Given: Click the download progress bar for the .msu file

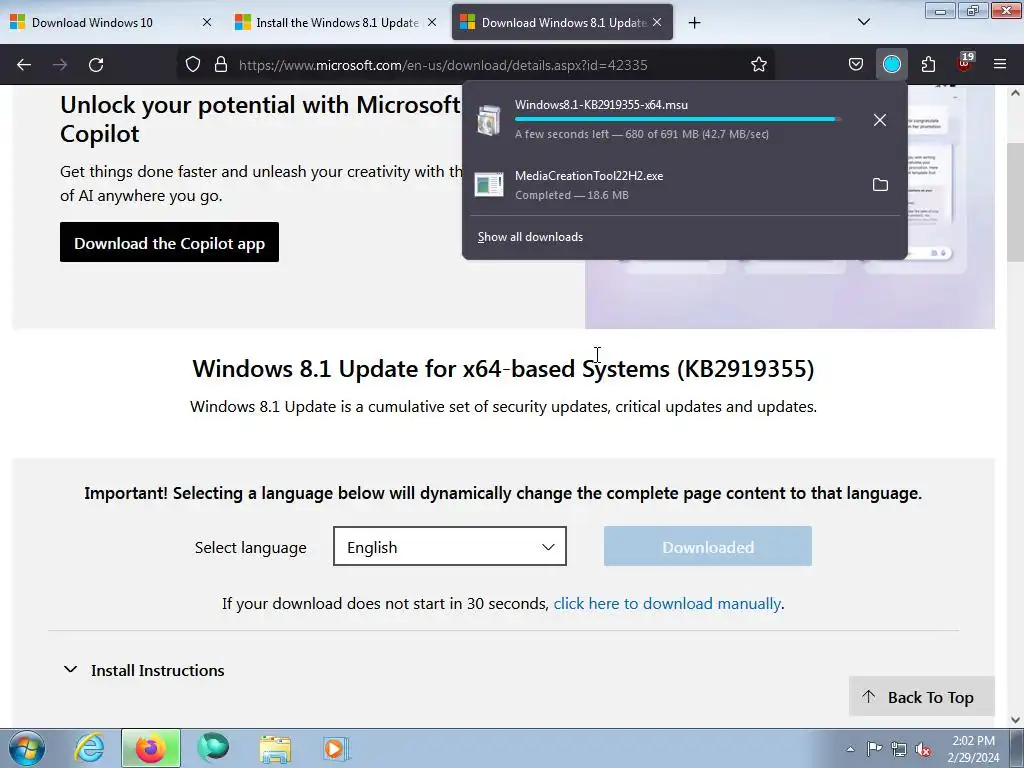Looking at the screenshot, I should click(x=677, y=120).
